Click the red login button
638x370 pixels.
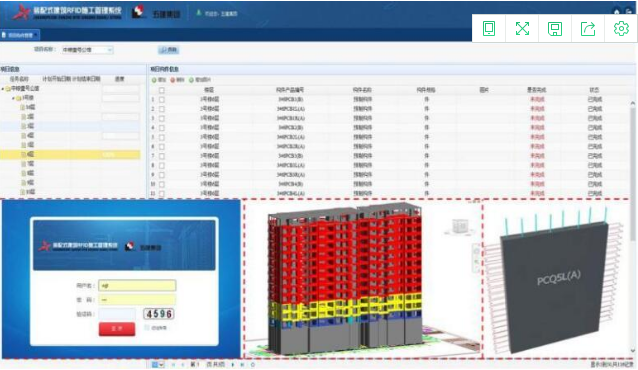point(117,328)
